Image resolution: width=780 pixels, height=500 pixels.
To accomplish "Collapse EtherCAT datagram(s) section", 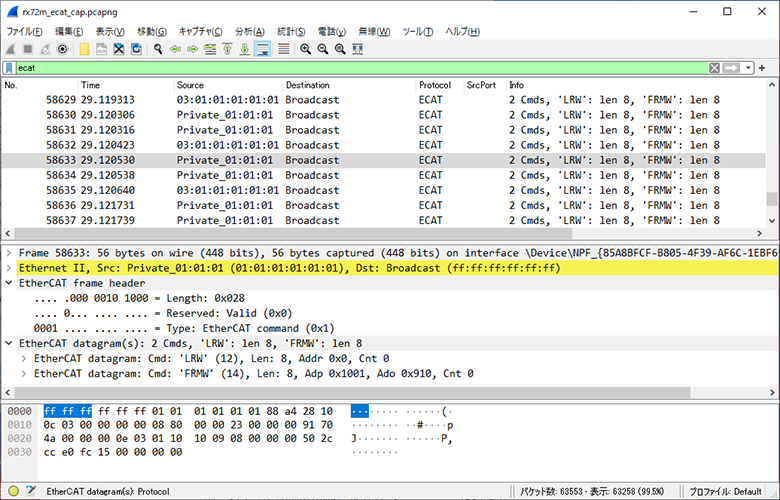I will point(8,343).
